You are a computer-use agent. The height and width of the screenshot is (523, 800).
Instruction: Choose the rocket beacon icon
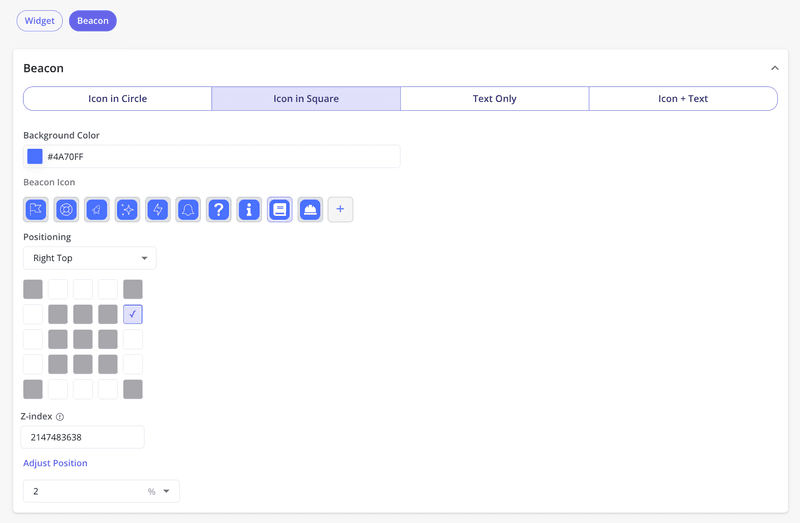point(97,209)
